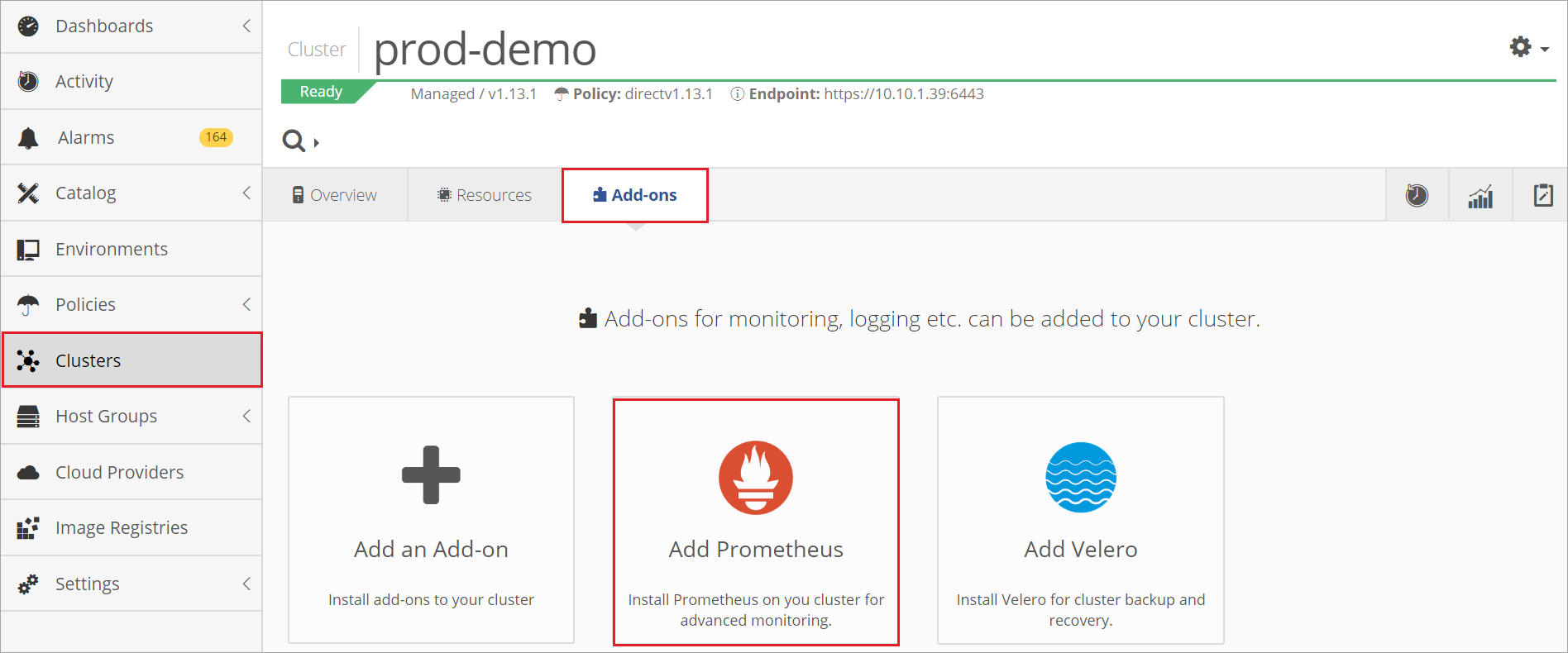Click the search magnifier icon
This screenshot has width=1568, height=653.
294,141
